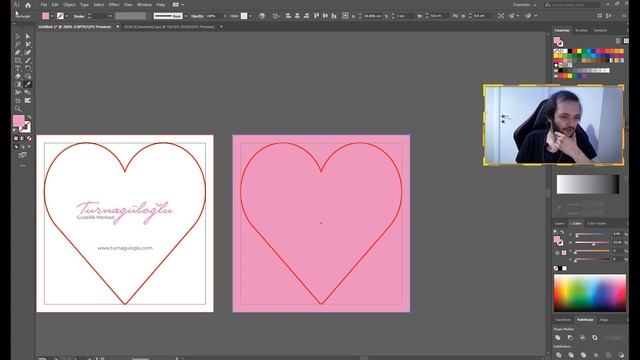Click the Search Adobe Stock field
Viewport: 640px width, 360px height.
click(572, 5)
